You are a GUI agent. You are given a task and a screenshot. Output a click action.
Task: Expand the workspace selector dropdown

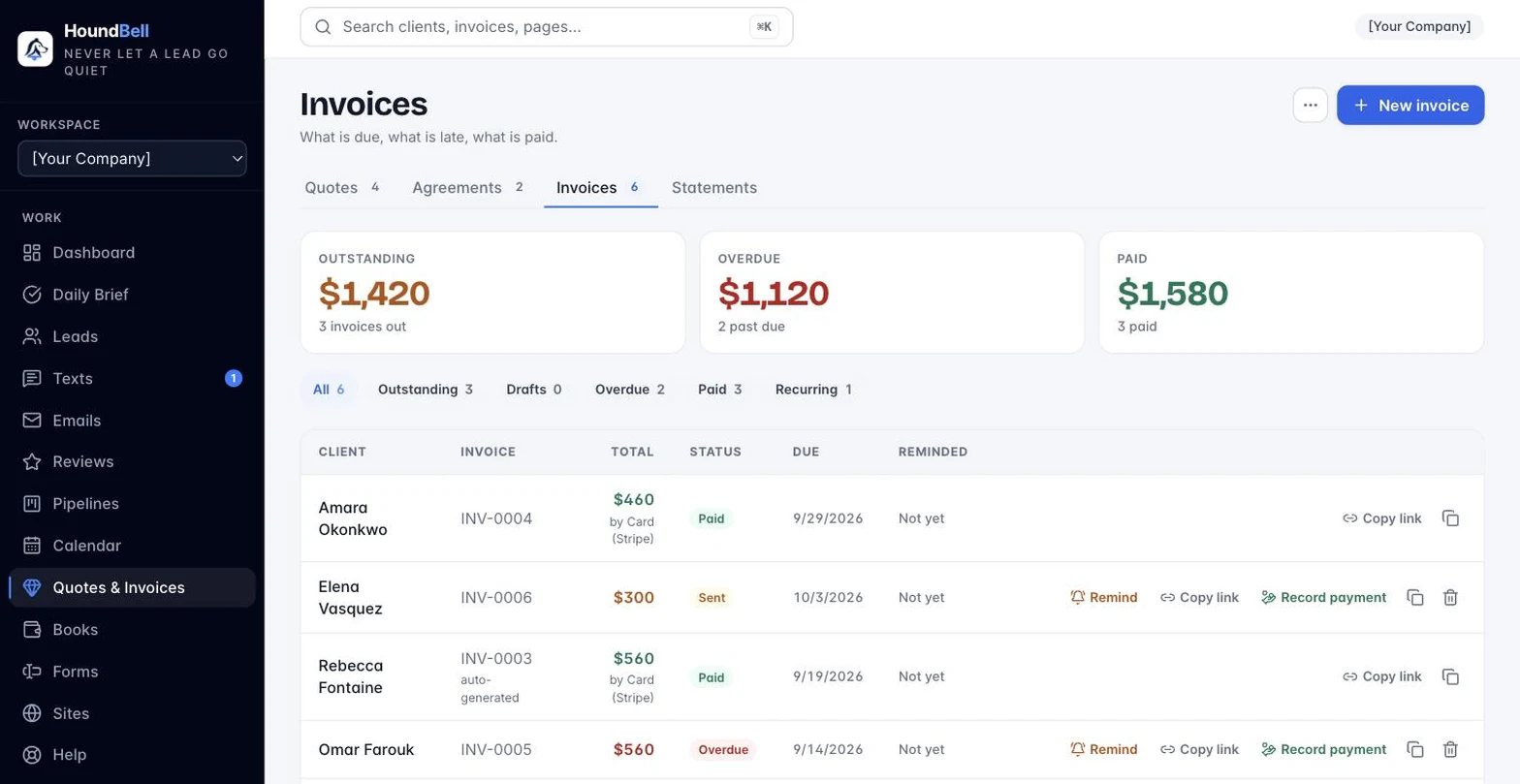pos(132,159)
